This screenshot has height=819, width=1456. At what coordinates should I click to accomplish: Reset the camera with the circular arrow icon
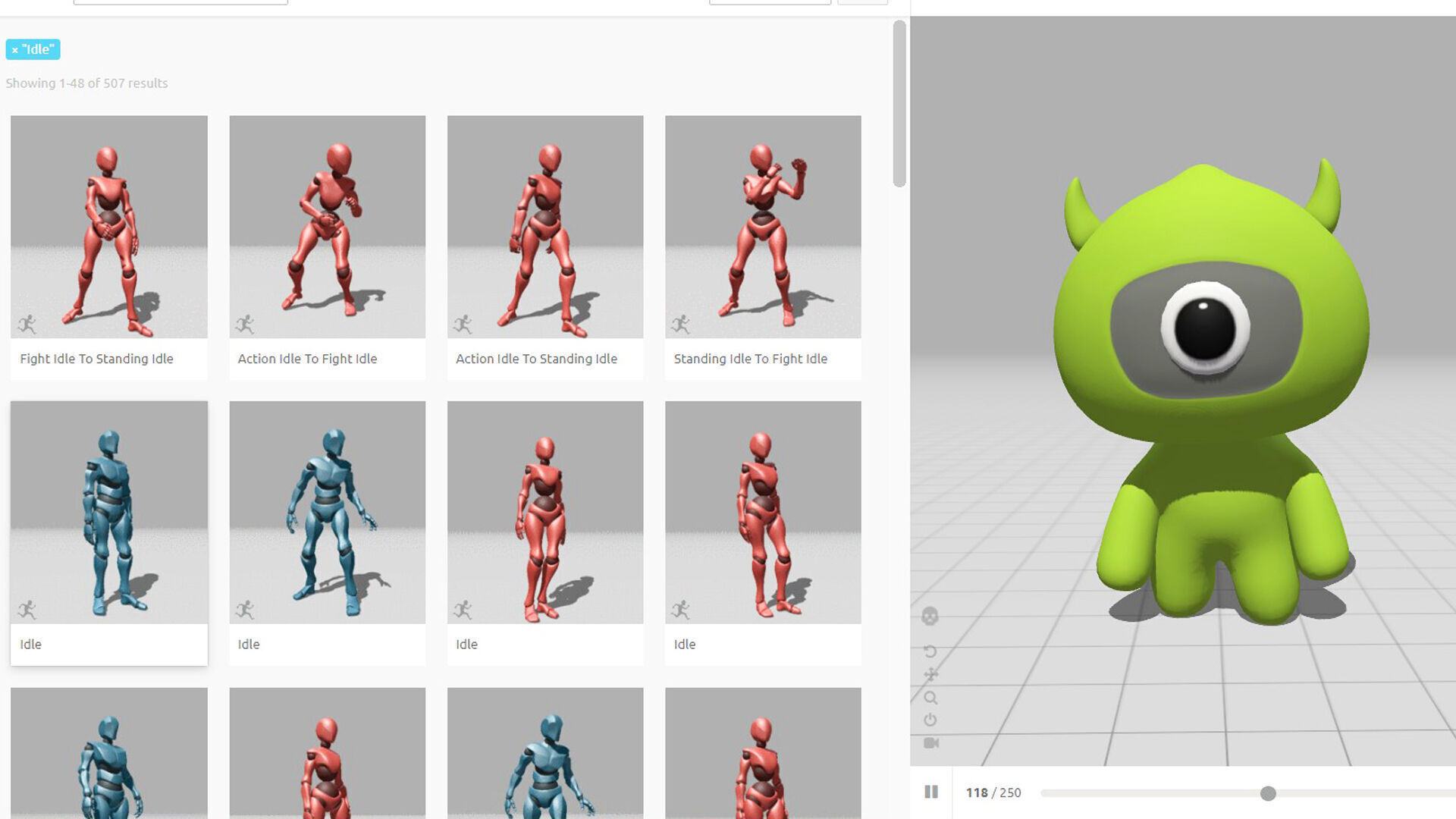coord(930,651)
